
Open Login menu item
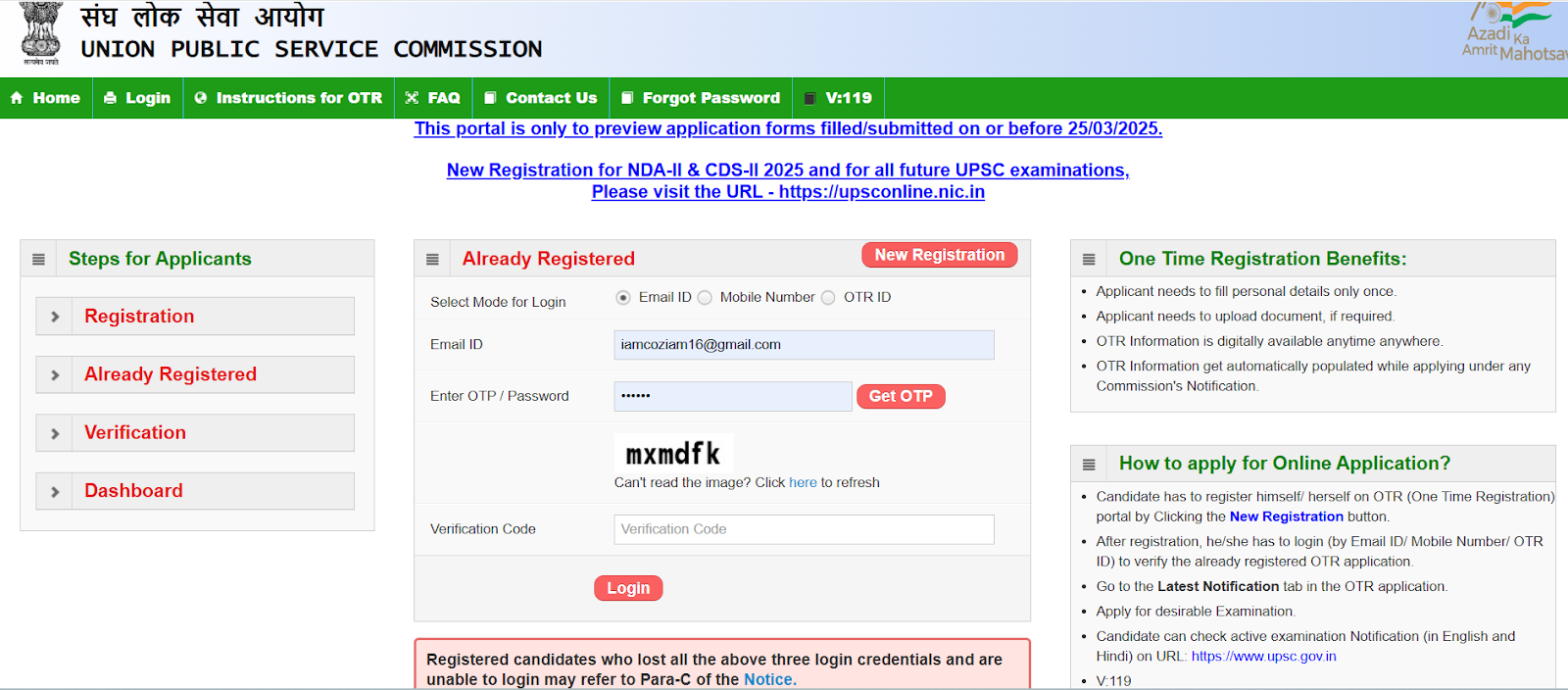pyautogui.click(x=138, y=98)
